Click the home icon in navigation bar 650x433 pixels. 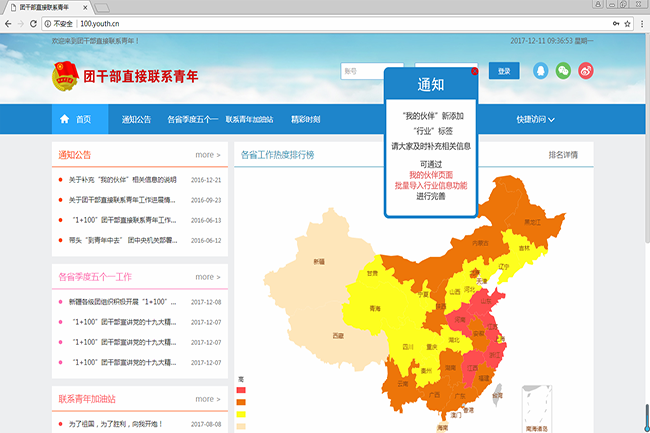click(66, 119)
